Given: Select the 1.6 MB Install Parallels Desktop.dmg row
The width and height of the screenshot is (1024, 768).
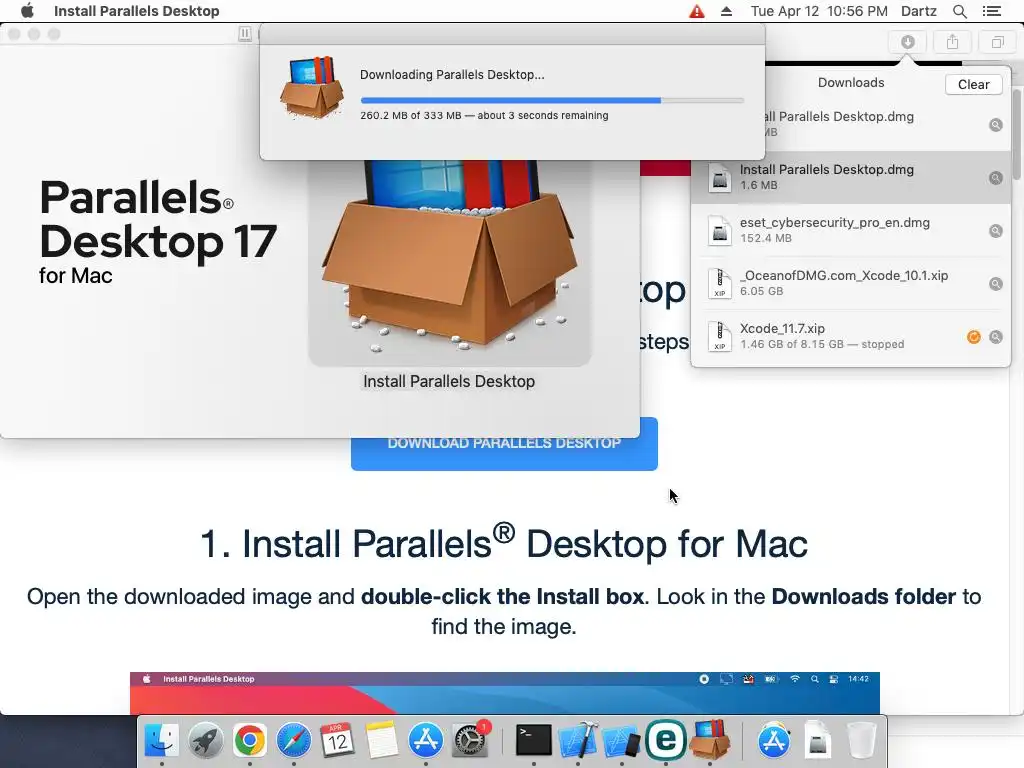Looking at the screenshot, I should coord(851,178).
